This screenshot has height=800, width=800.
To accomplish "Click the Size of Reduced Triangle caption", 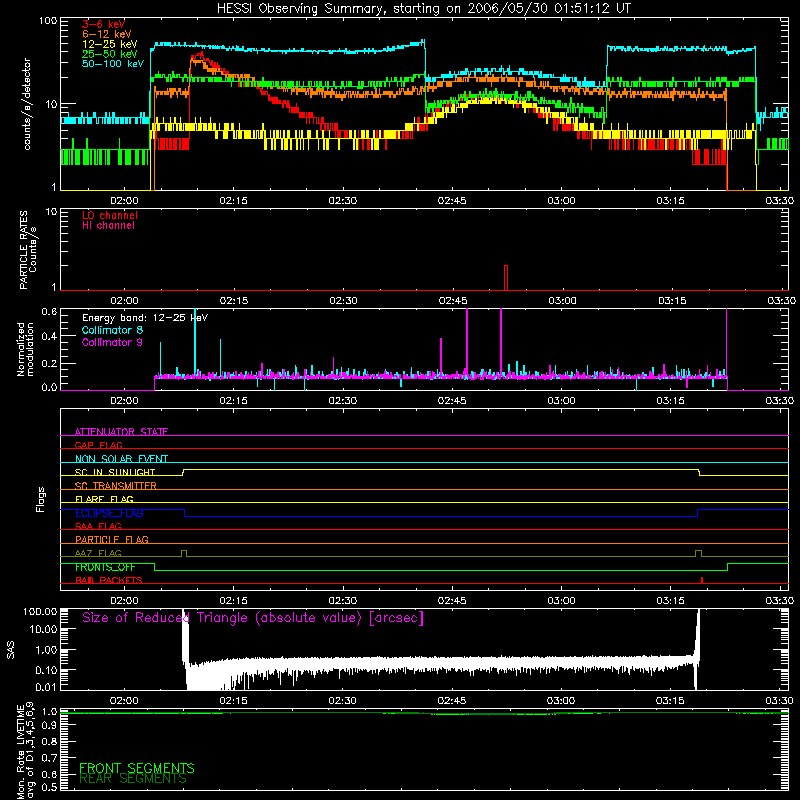I will point(253,618).
